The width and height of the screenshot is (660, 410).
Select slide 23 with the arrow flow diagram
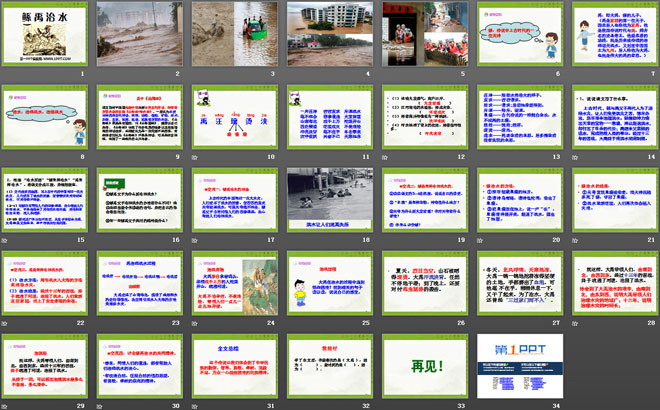click(140, 283)
